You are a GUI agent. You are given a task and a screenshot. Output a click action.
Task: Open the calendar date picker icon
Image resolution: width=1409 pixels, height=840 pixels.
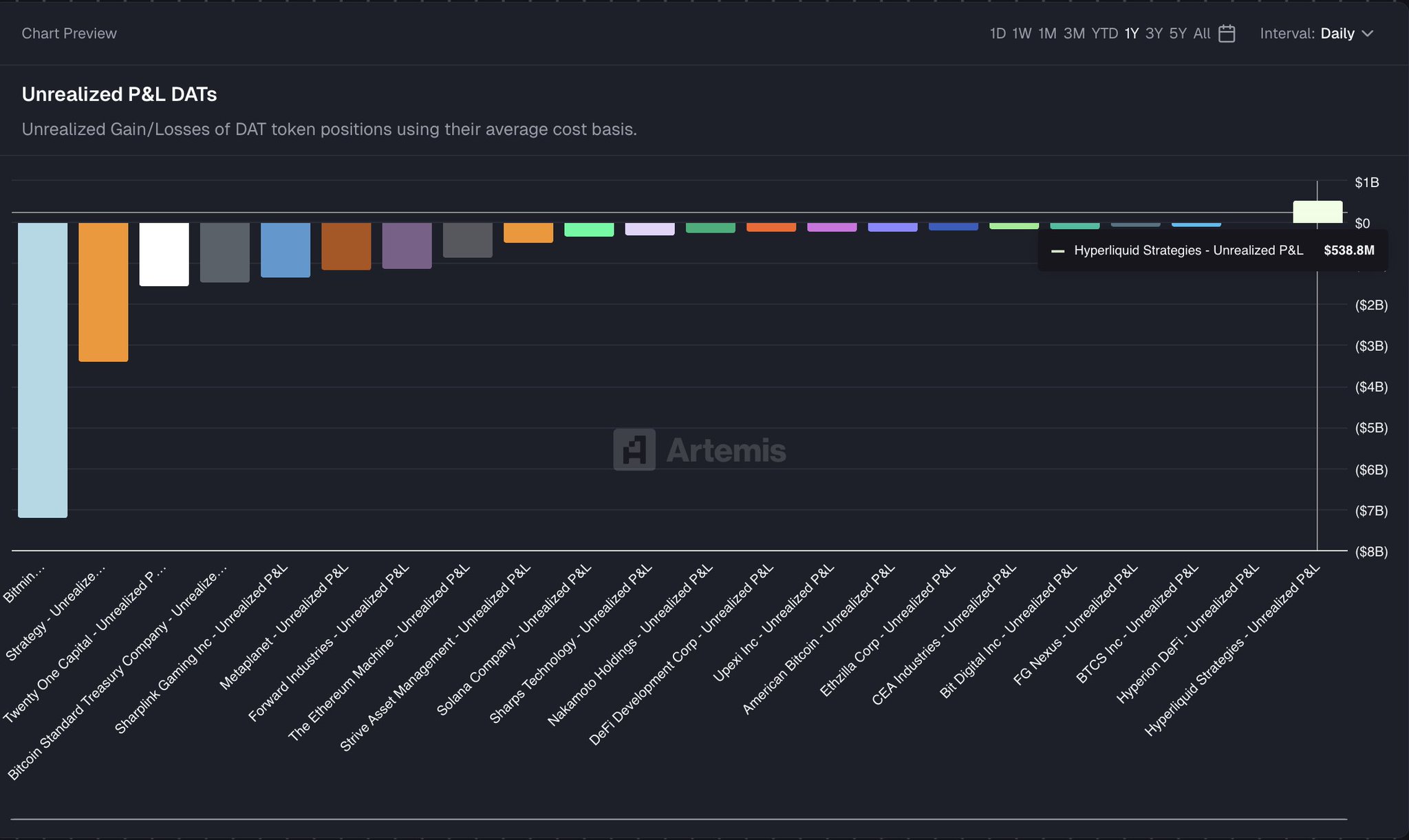click(x=1227, y=34)
